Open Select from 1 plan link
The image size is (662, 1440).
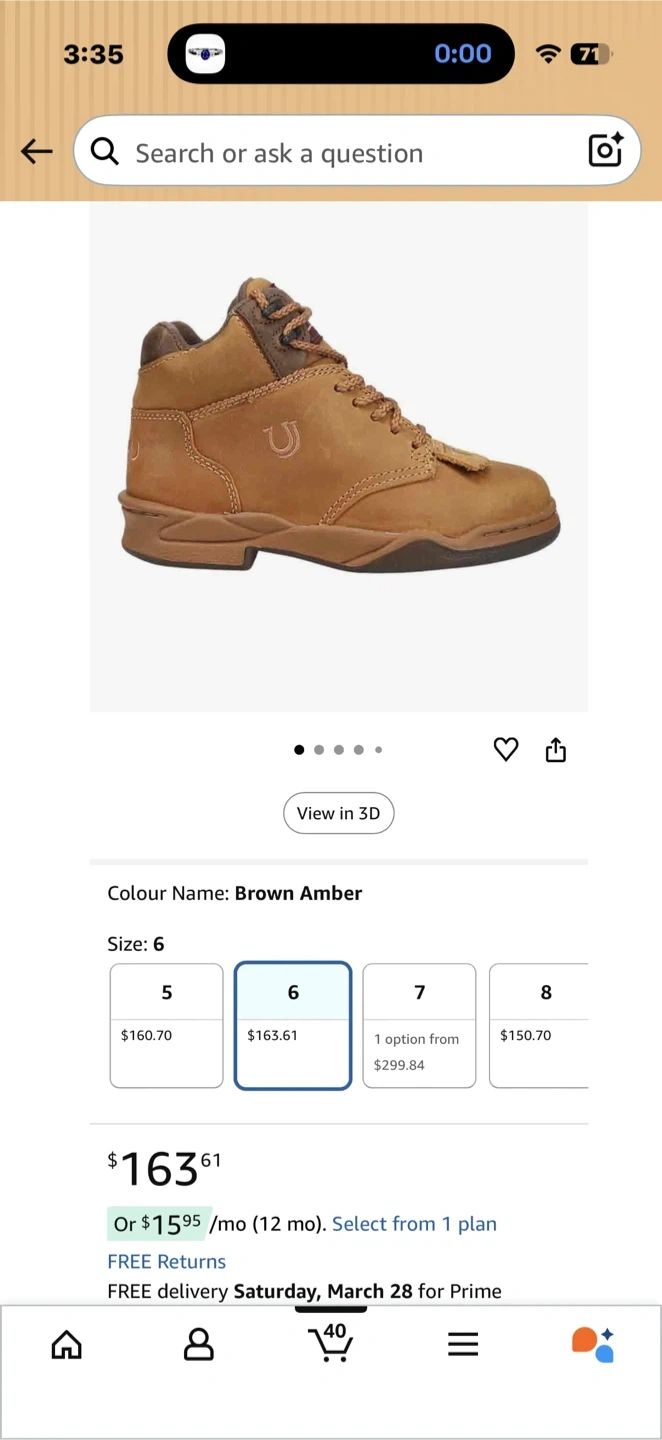414,1224
